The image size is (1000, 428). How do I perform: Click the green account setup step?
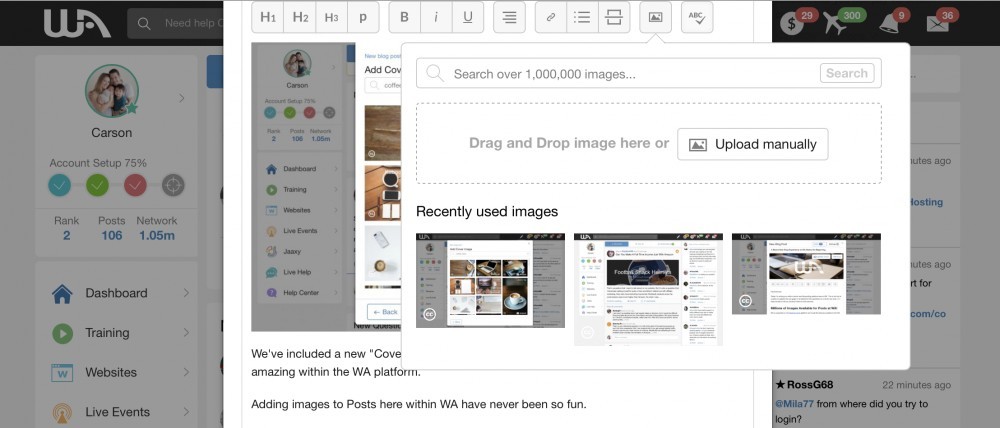98,186
